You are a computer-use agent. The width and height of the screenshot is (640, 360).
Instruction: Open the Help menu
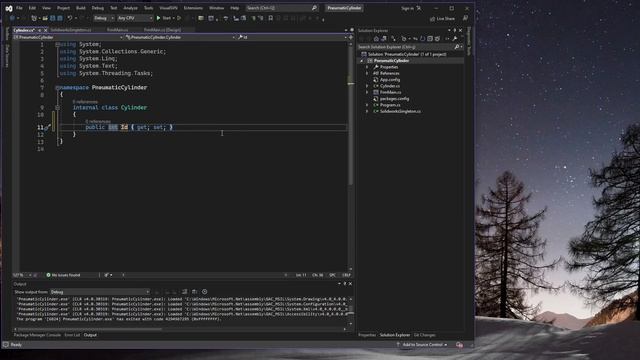click(234, 8)
